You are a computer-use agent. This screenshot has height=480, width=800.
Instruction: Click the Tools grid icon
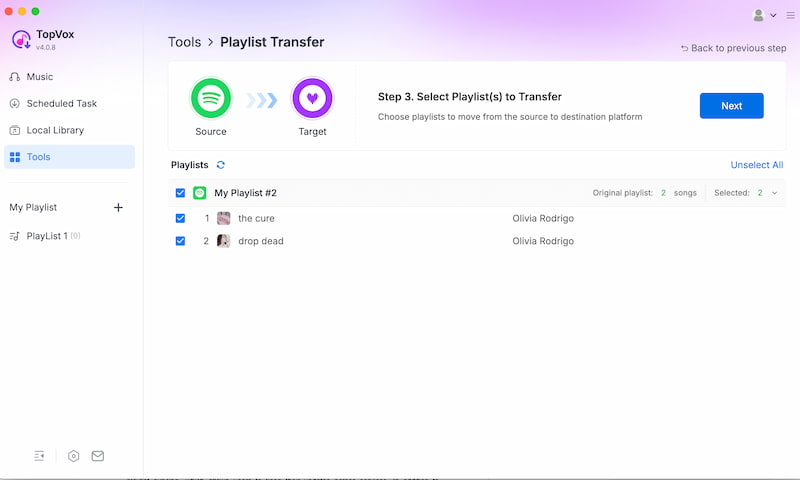[x=15, y=157]
